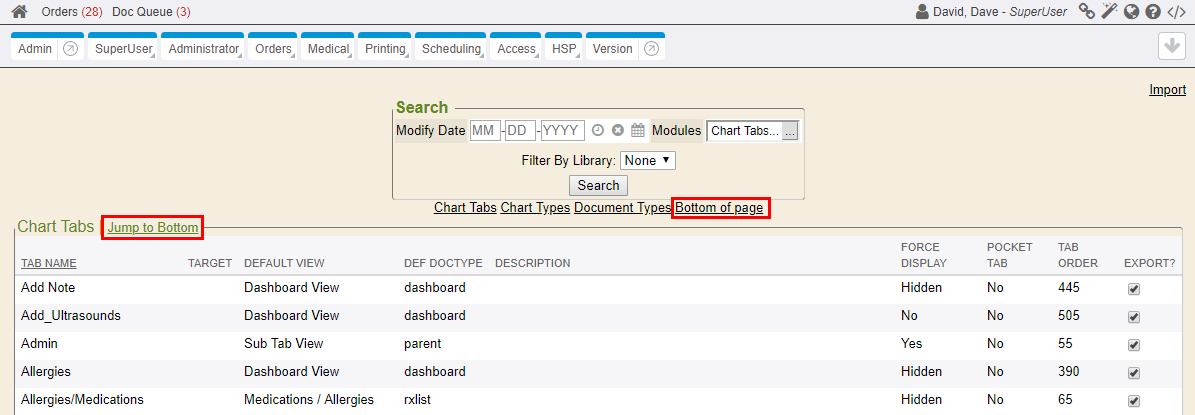The height and width of the screenshot is (415, 1195).
Task: Open the Help question mark icon
Action: 1153,12
